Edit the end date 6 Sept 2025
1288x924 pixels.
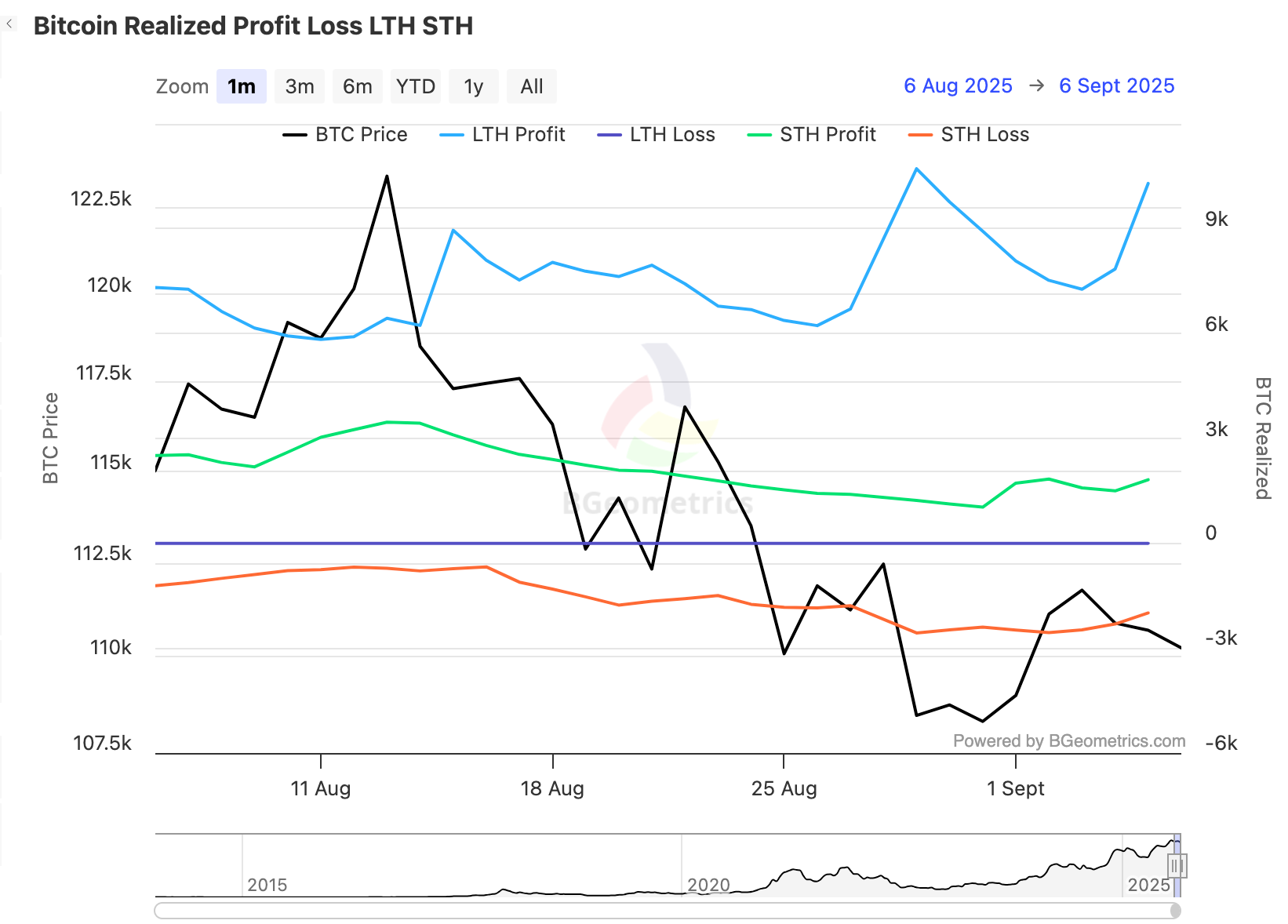[1116, 85]
